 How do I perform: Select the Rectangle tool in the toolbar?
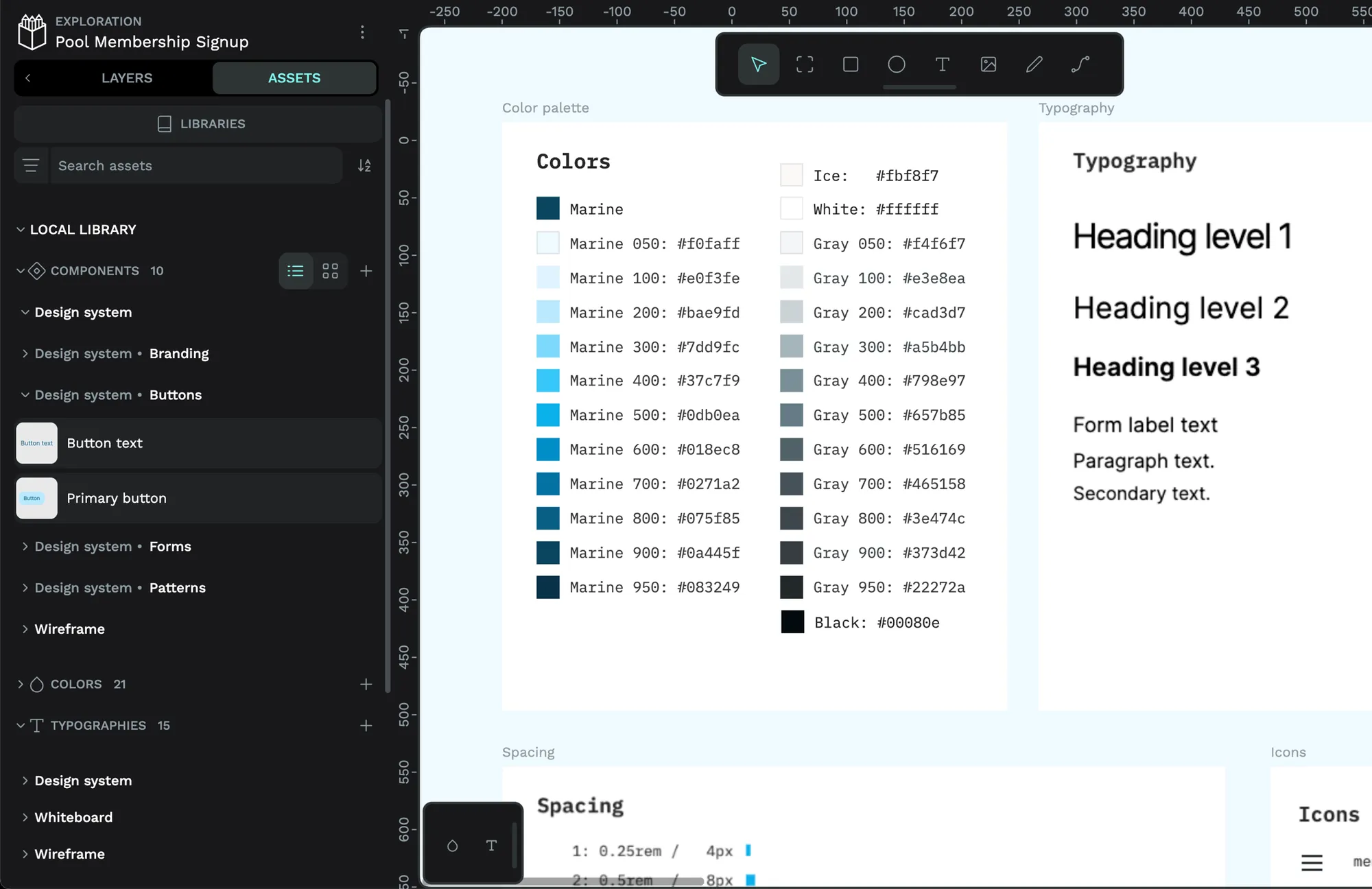tap(851, 64)
